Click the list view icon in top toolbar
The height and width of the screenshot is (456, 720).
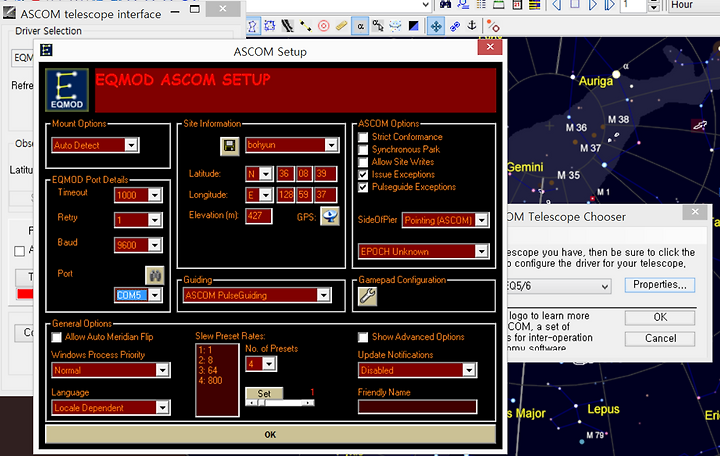pyautogui.click(x=481, y=5)
